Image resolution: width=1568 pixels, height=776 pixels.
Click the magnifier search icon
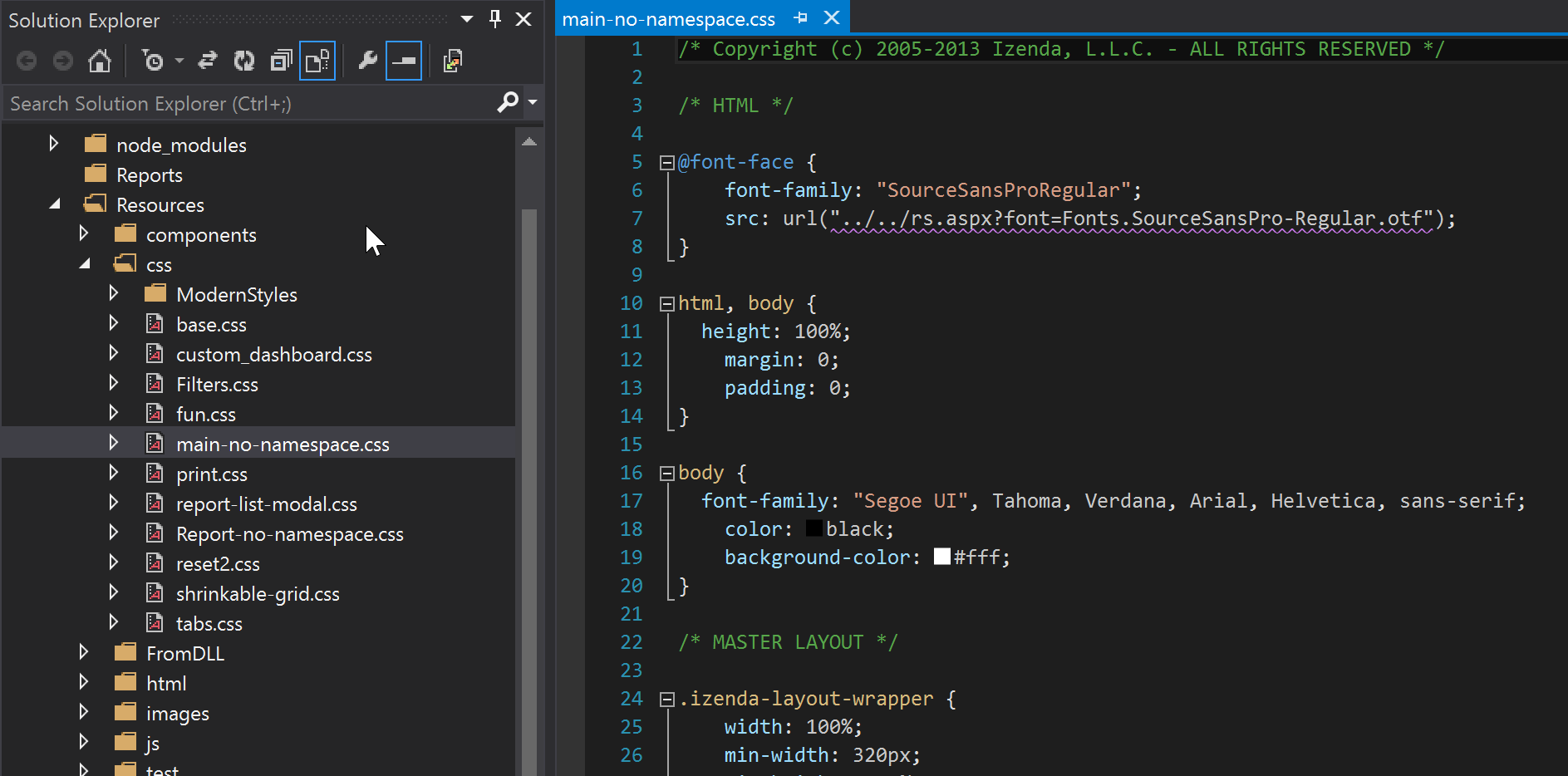pos(508,102)
